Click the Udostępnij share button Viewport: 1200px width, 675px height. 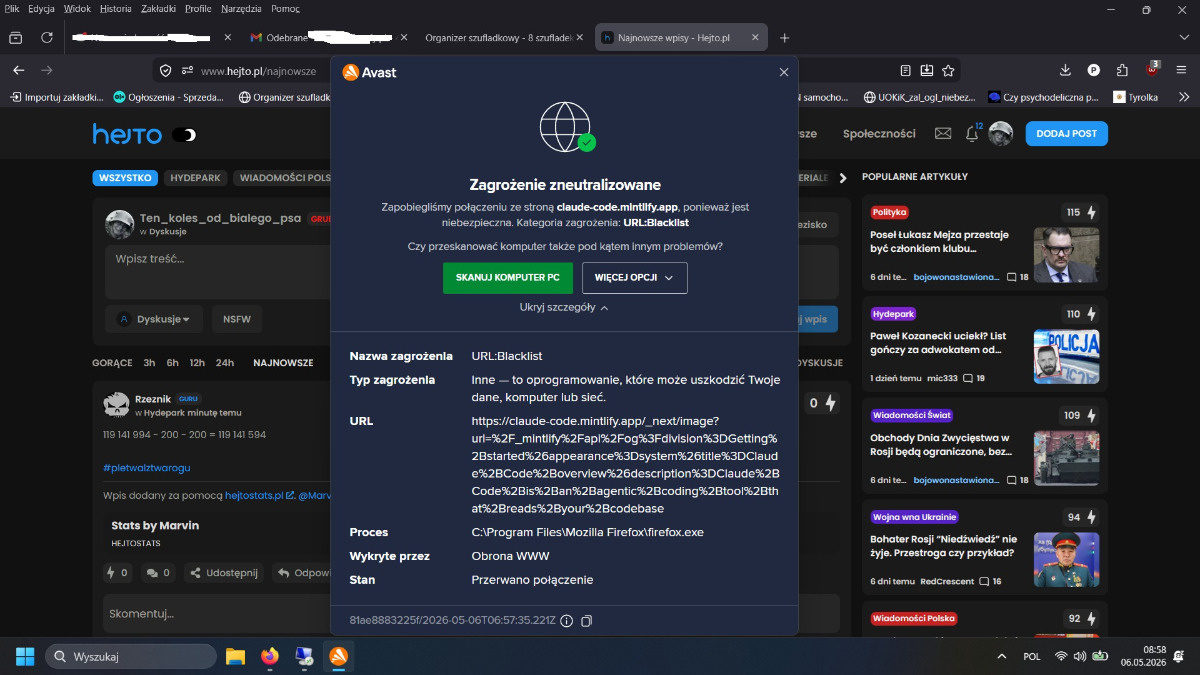tap(225, 573)
